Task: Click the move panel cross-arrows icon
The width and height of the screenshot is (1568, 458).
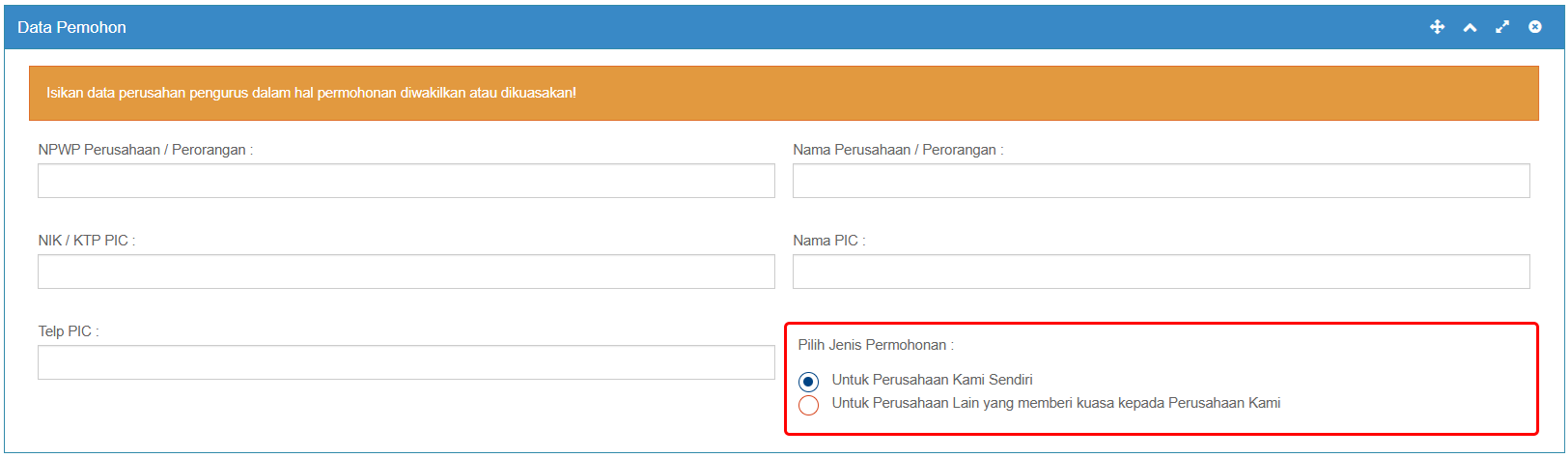Action: coord(1437,27)
